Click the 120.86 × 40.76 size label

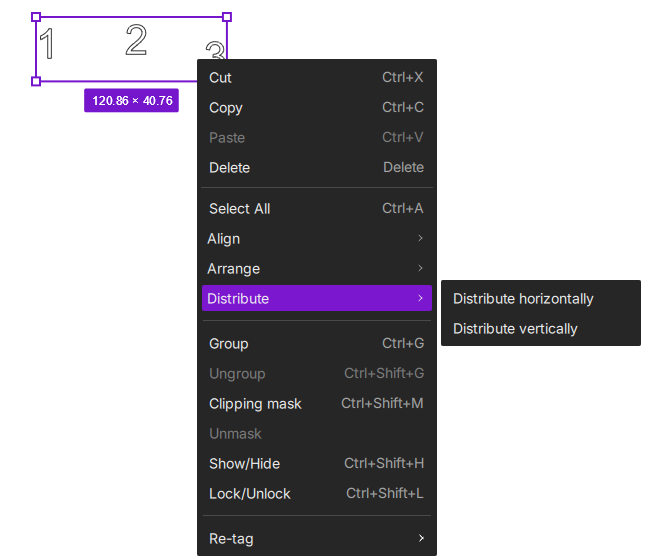(132, 101)
